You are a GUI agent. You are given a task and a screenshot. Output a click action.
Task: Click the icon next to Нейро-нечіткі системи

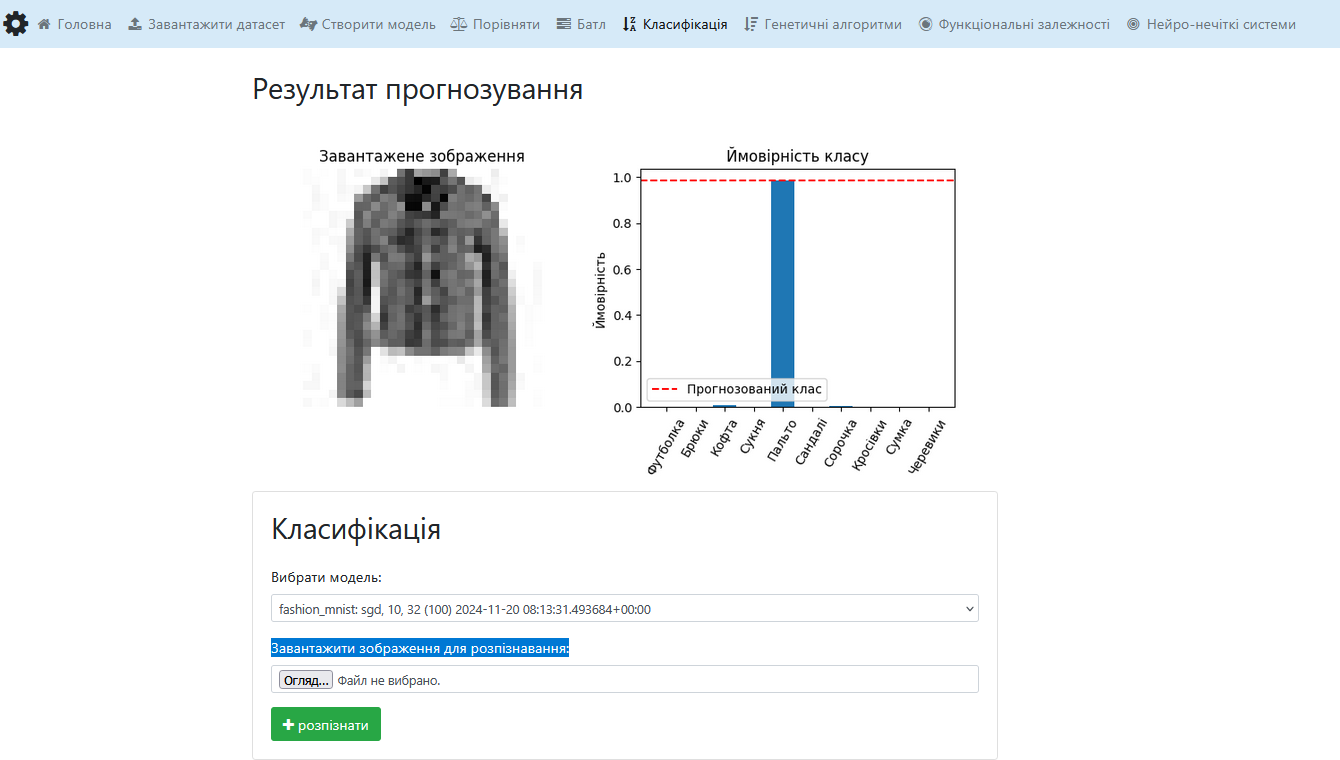coord(1131,24)
